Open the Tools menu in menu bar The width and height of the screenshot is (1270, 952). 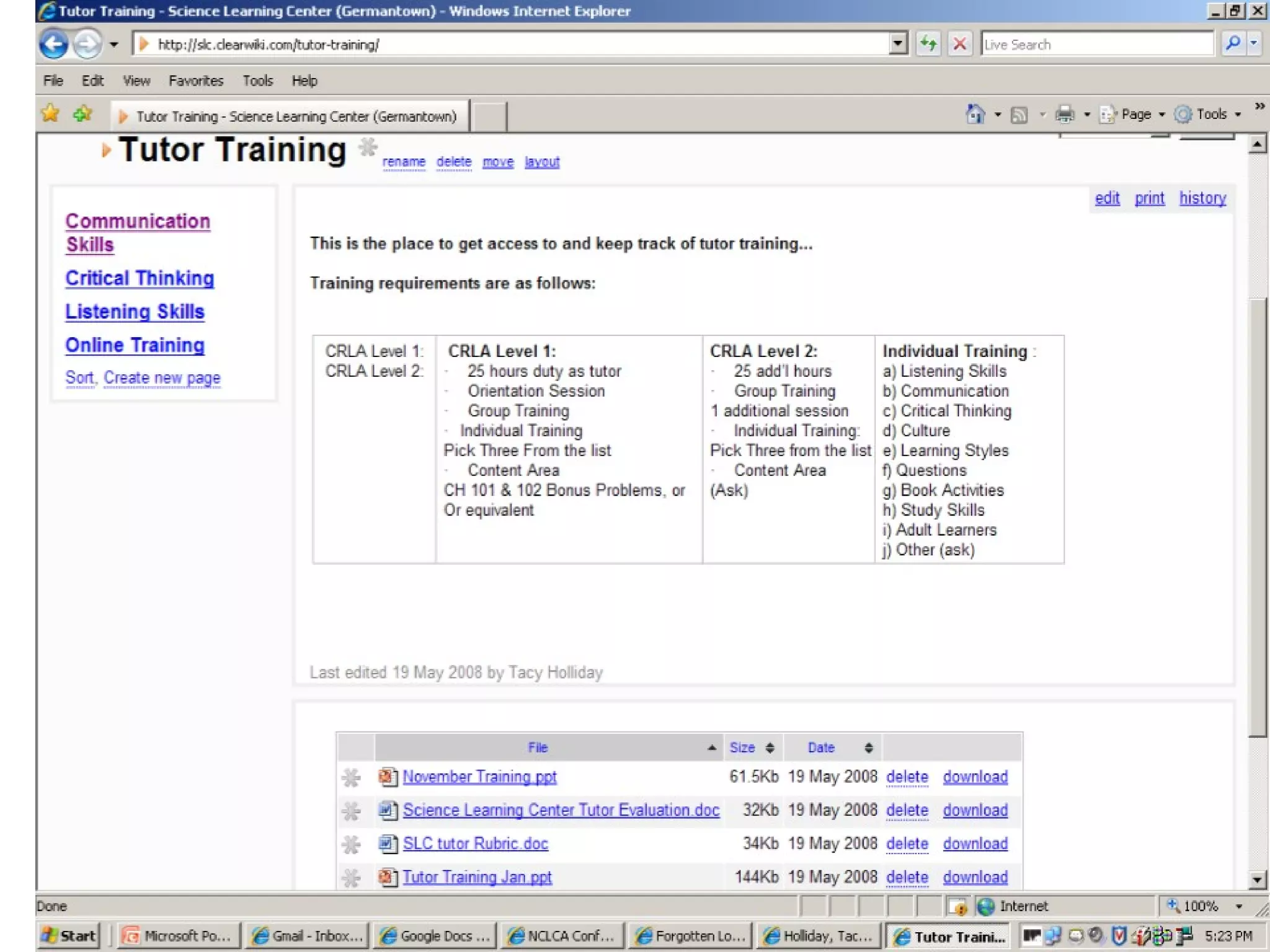coord(257,81)
